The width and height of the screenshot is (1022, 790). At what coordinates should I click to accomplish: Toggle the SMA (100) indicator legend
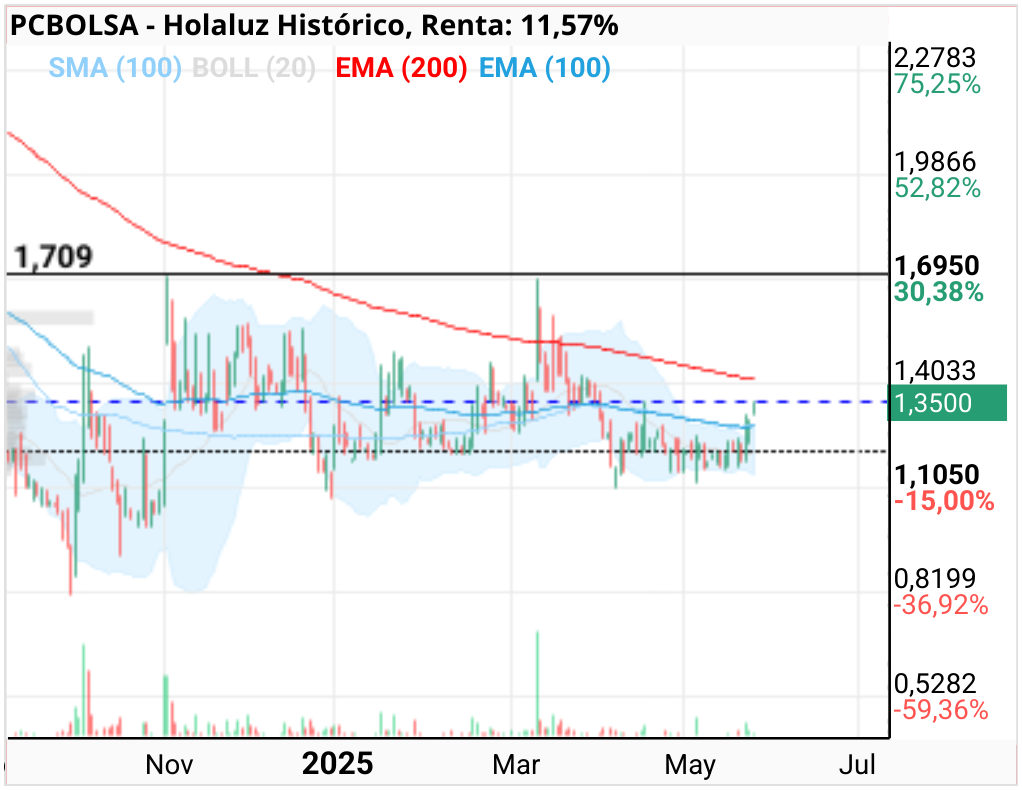(115, 68)
